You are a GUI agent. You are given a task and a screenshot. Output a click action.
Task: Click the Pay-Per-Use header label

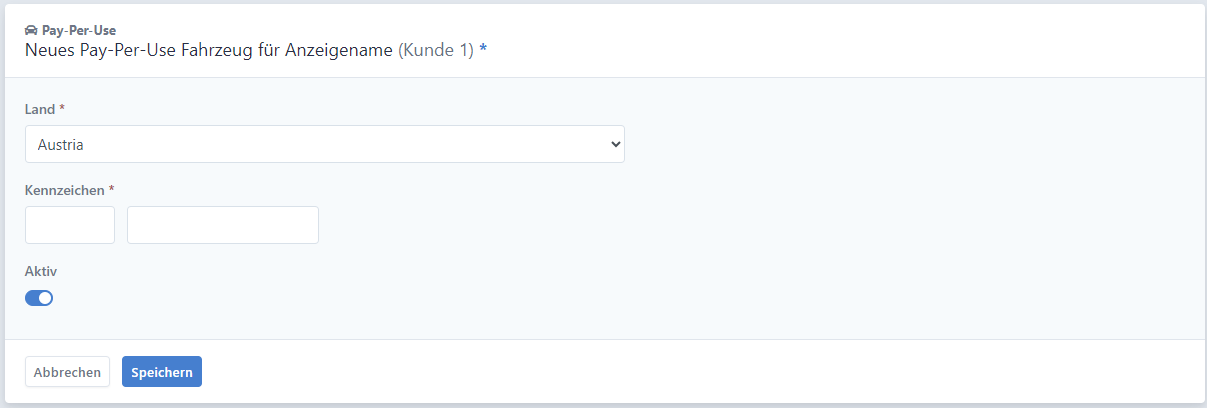(79, 31)
